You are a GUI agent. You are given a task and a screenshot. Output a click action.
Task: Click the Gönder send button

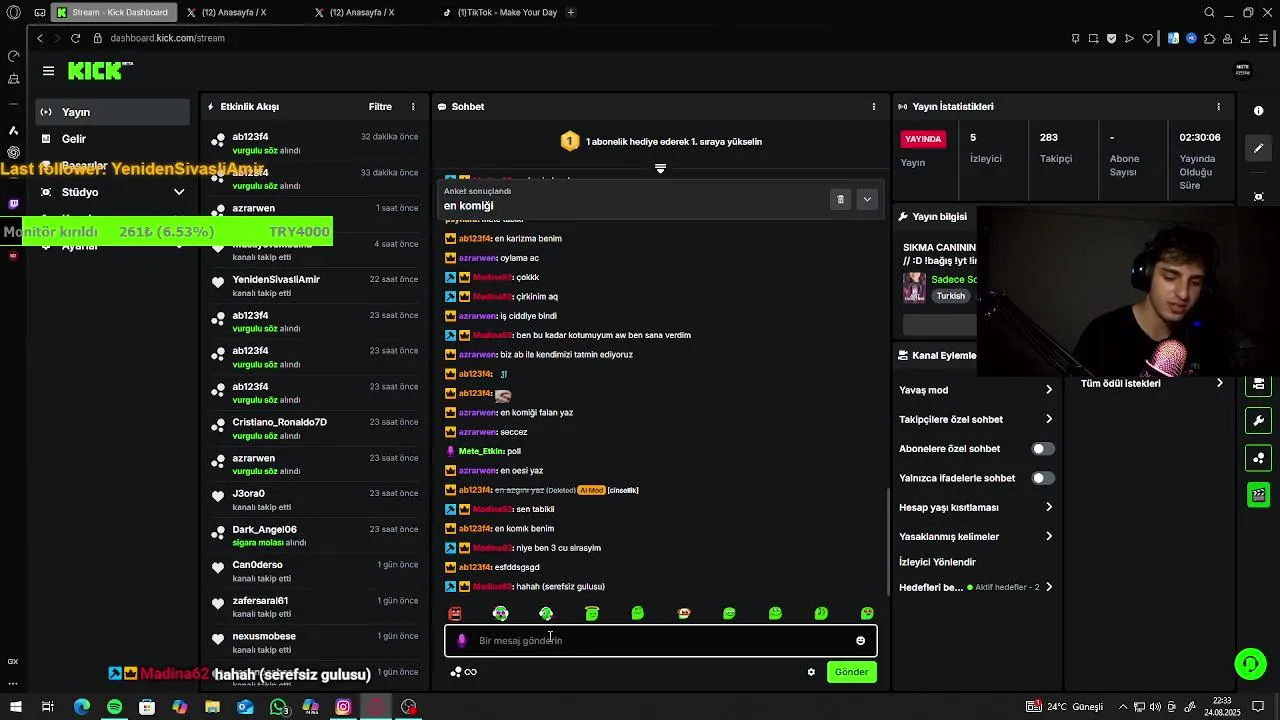point(852,672)
